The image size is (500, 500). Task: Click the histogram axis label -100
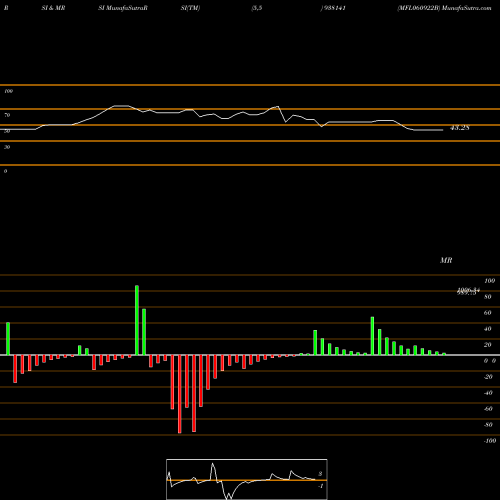[x=490, y=441]
